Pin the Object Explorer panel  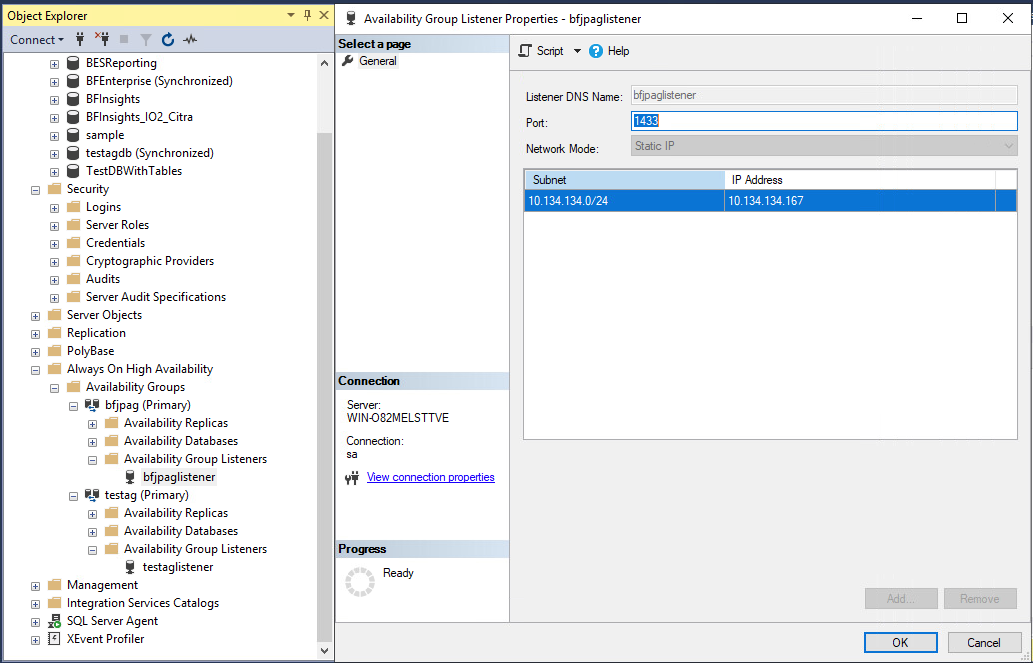(x=307, y=15)
